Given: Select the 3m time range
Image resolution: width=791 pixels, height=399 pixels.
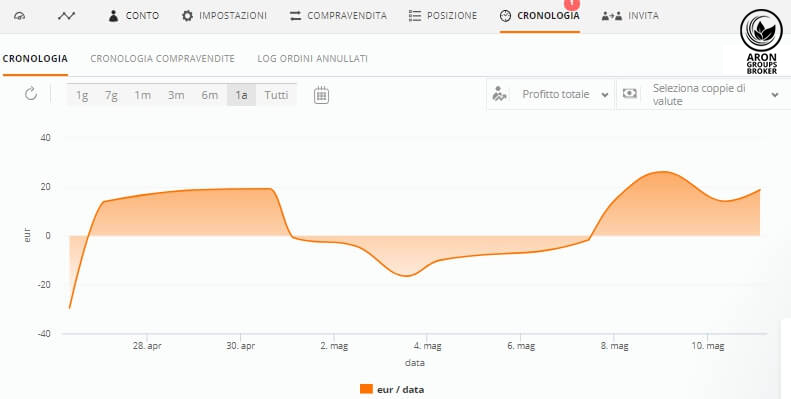Looking at the screenshot, I should pos(176,95).
